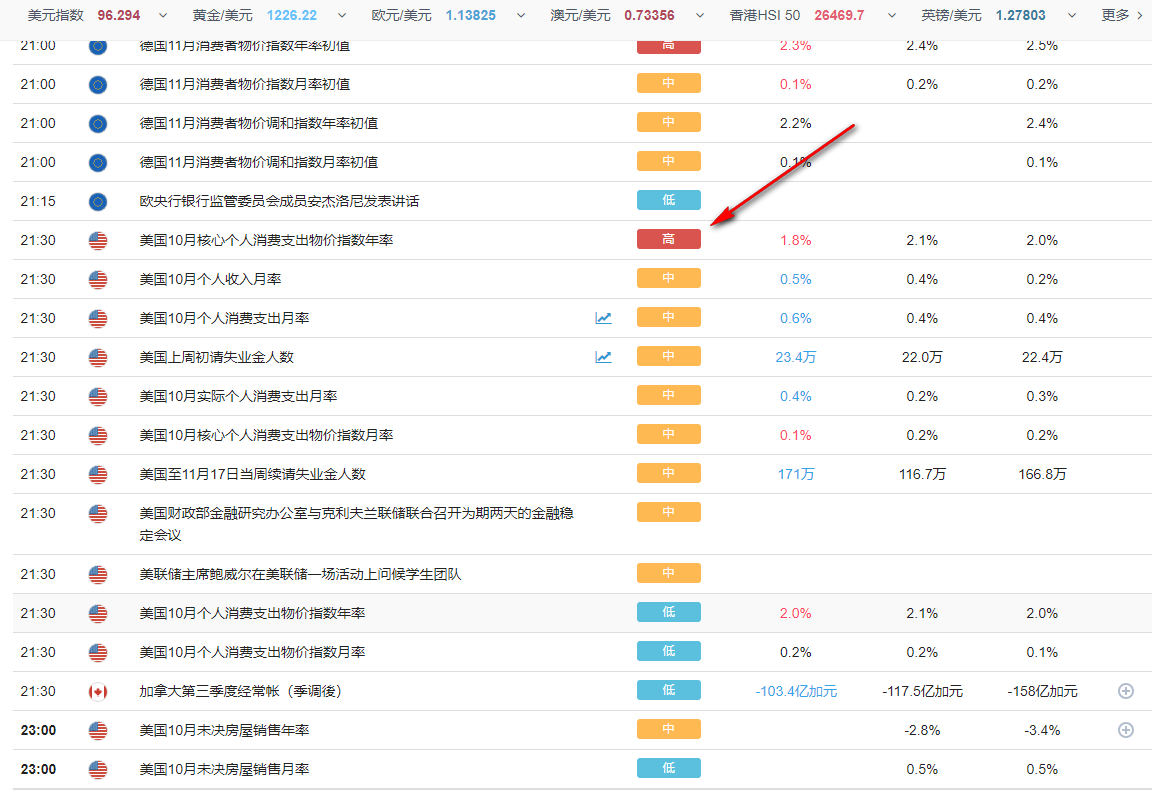Expand 英镑/美元 quote dropdown arrow
Screen dimensions: 1152x804
click(x=1073, y=15)
